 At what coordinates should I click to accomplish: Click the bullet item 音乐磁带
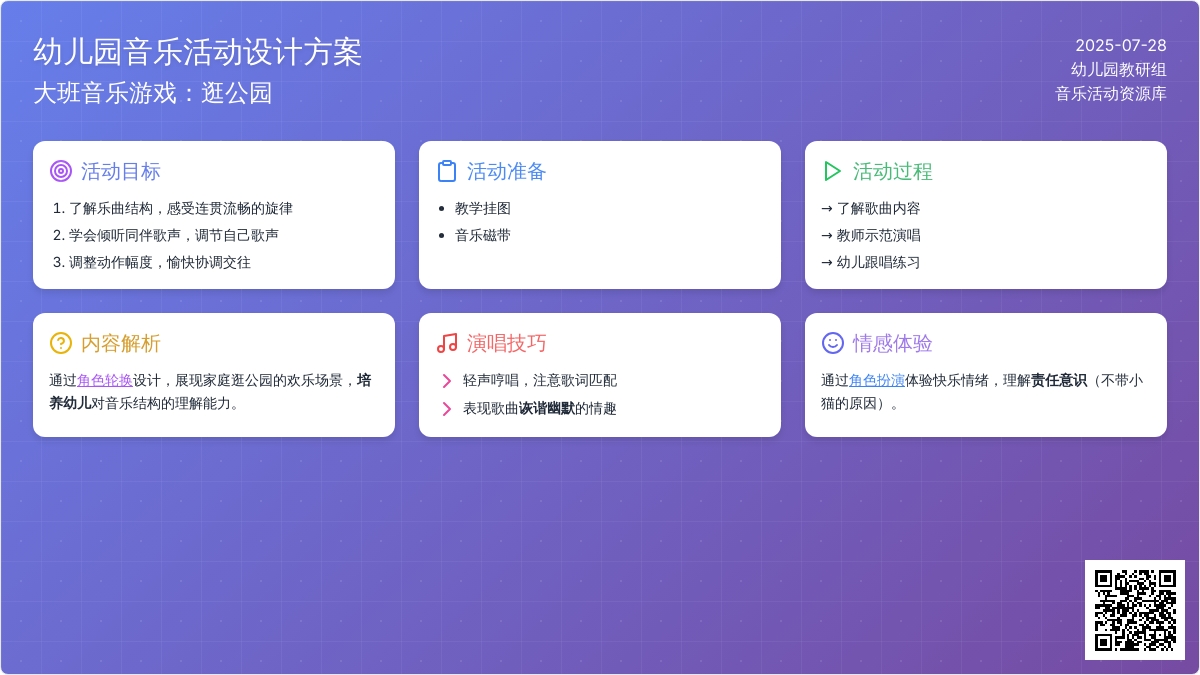point(483,235)
